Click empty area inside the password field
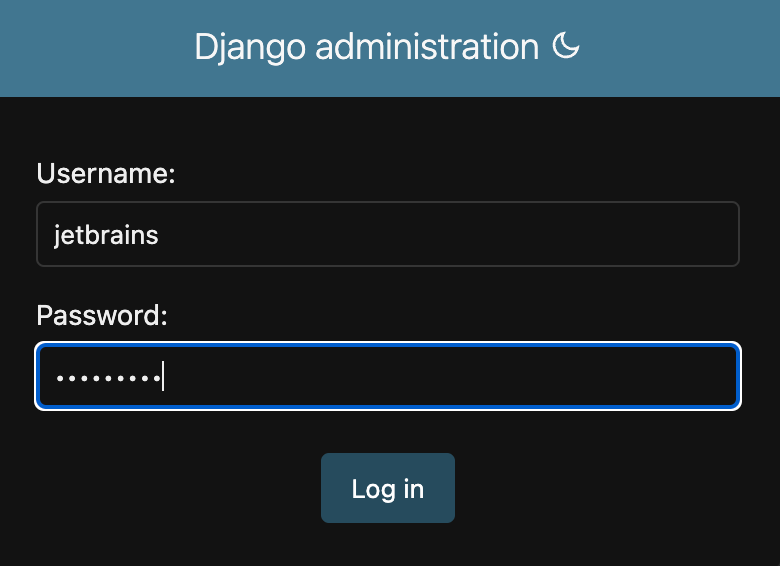 point(448,377)
